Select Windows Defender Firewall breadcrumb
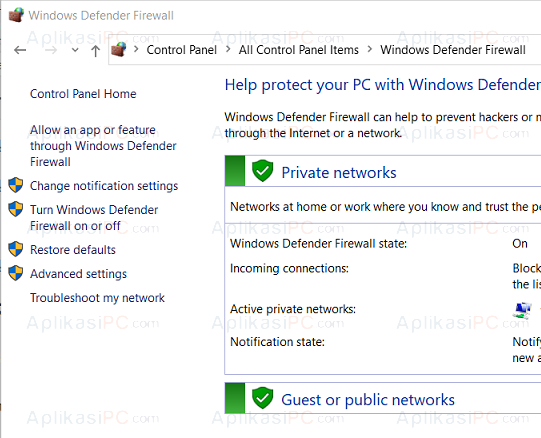 453,50
